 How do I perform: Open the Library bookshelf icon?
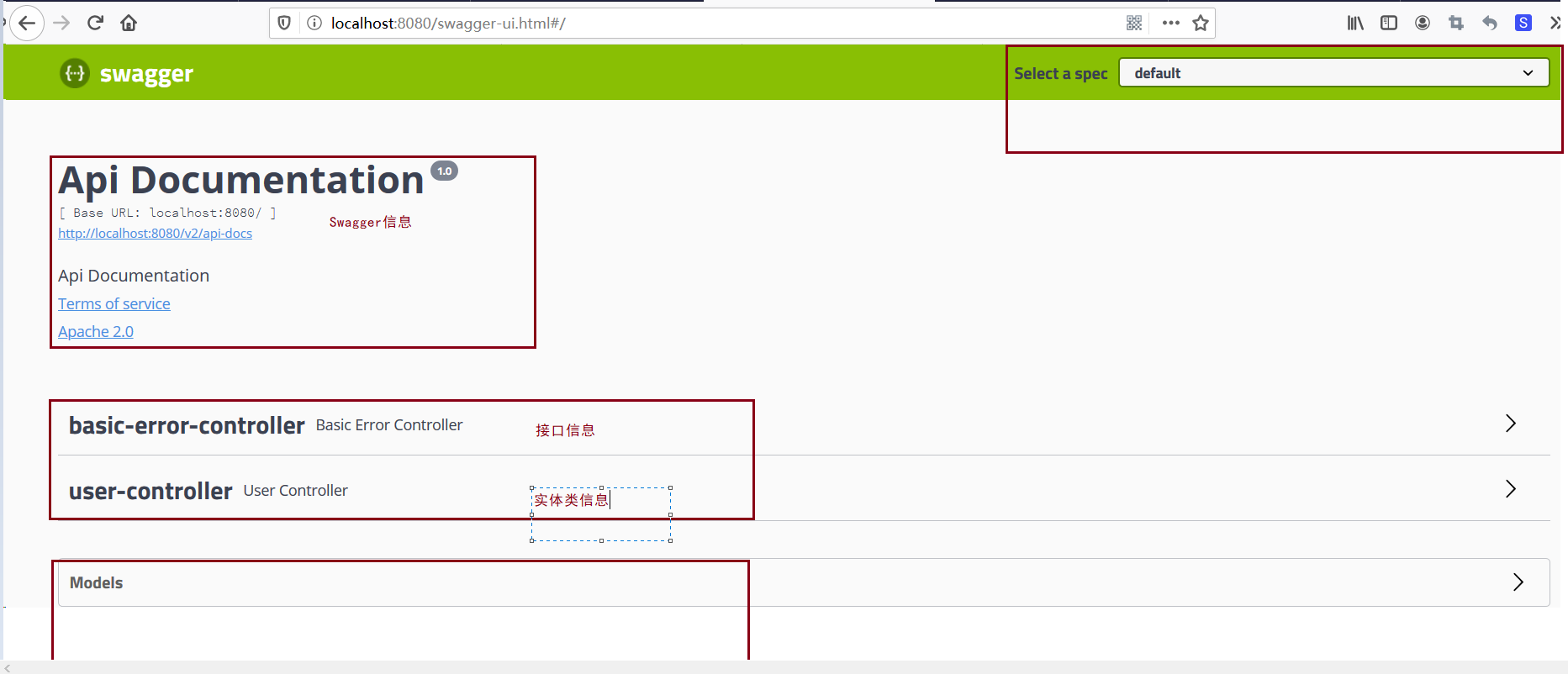click(1355, 23)
